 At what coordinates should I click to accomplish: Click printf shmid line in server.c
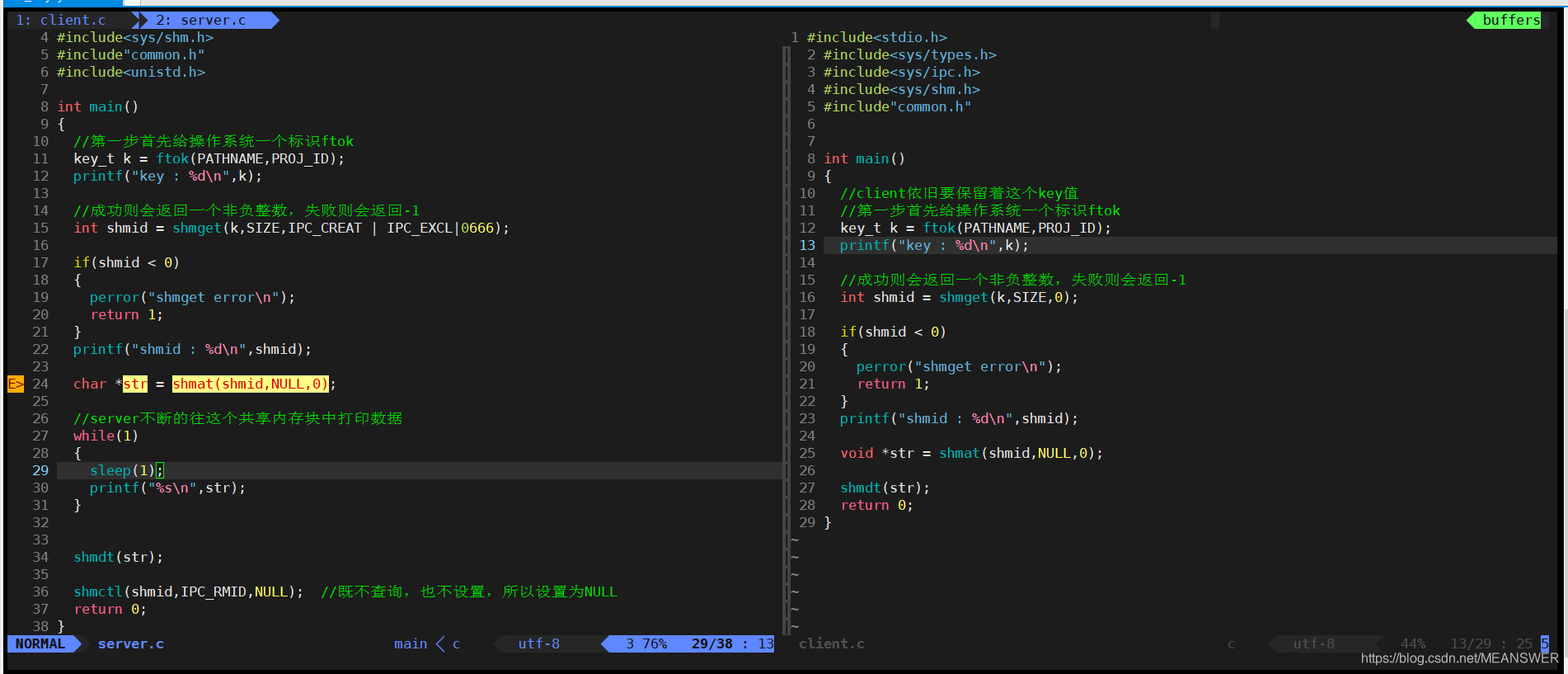pyautogui.click(x=192, y=349)
